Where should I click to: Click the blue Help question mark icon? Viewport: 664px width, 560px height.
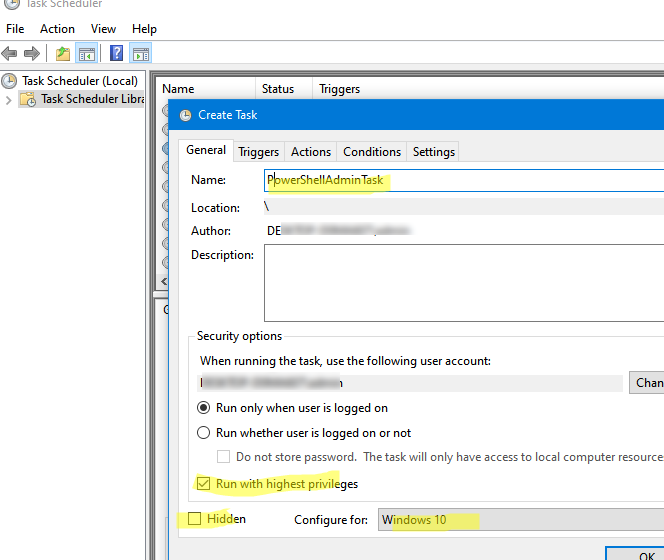(x=116, y=53)
